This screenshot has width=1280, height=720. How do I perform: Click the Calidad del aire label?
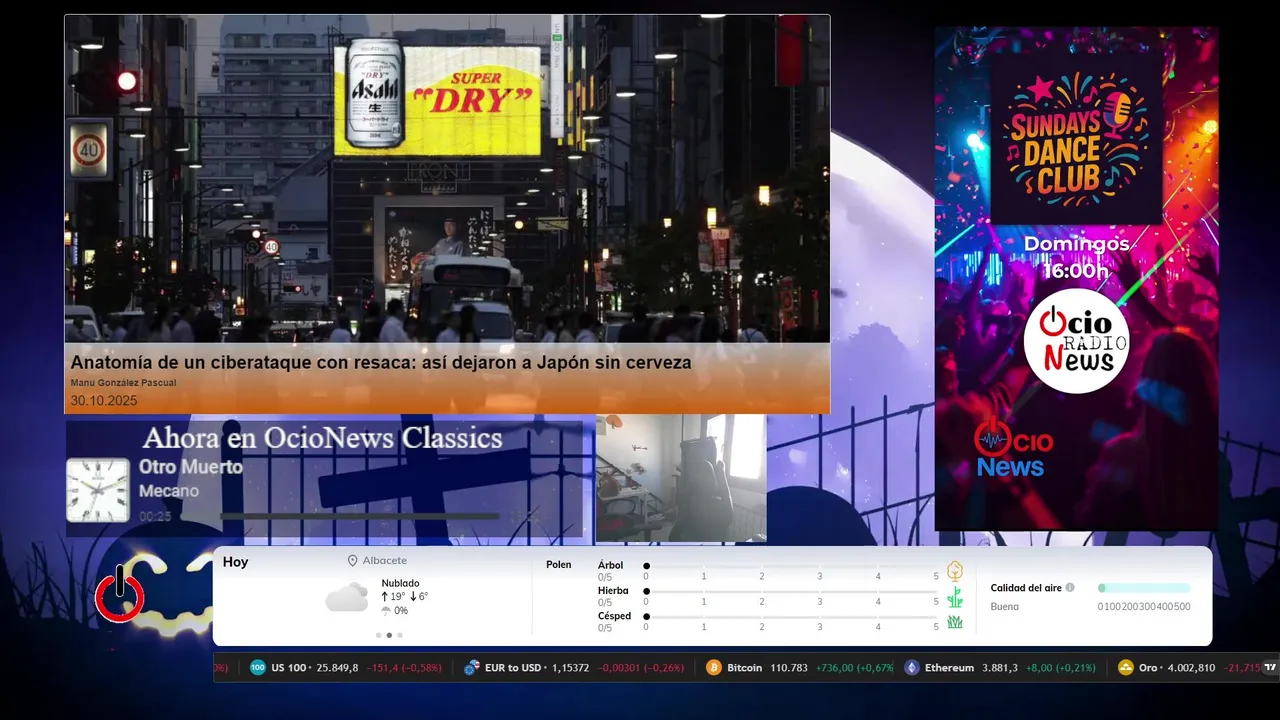pyautogui.click(x=1026, y=588)
